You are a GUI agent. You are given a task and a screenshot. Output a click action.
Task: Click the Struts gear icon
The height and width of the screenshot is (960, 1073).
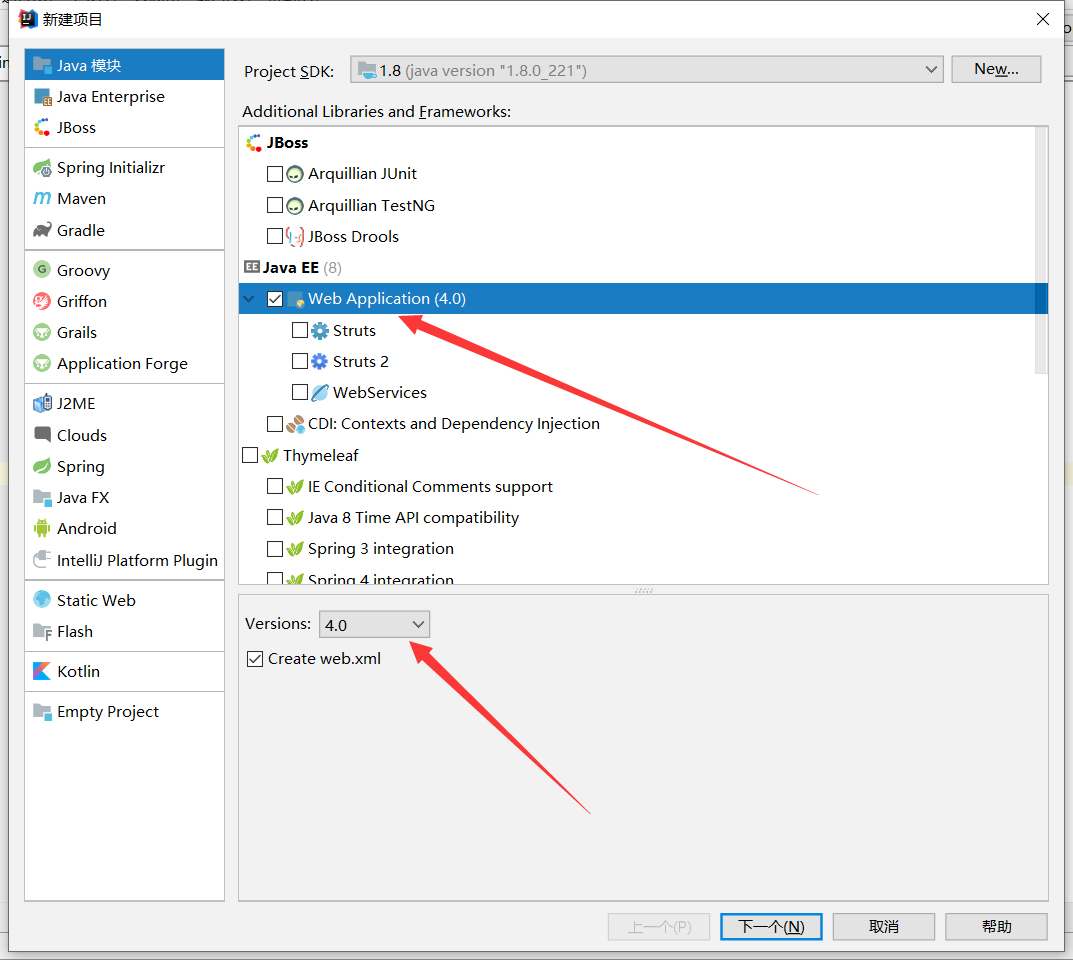pyautogui.click(x=320, y=330)
